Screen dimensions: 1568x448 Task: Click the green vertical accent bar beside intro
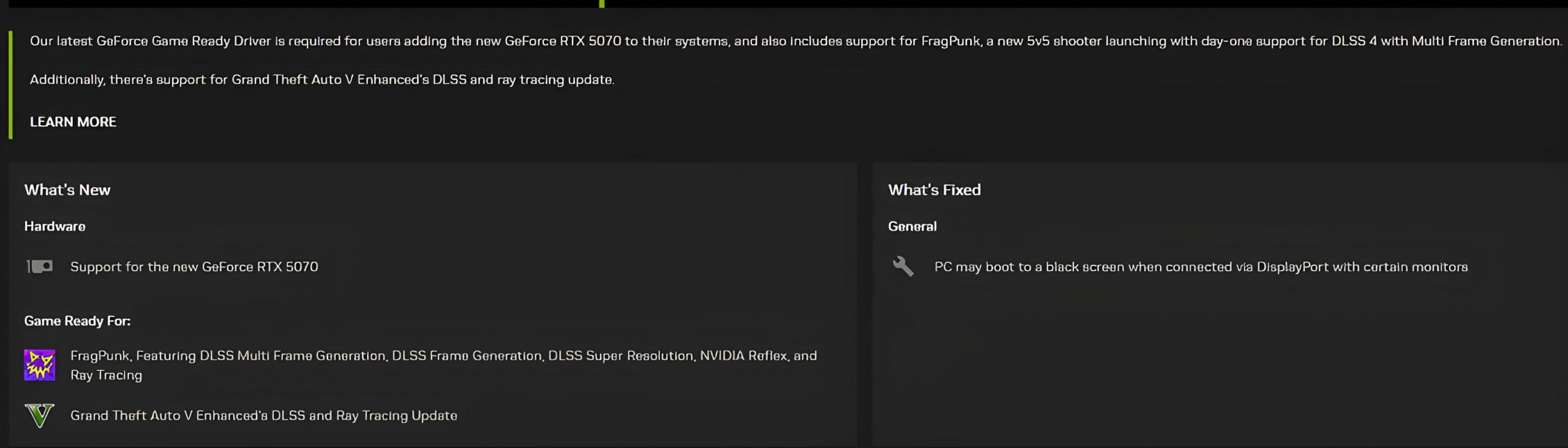click(10, 85)
